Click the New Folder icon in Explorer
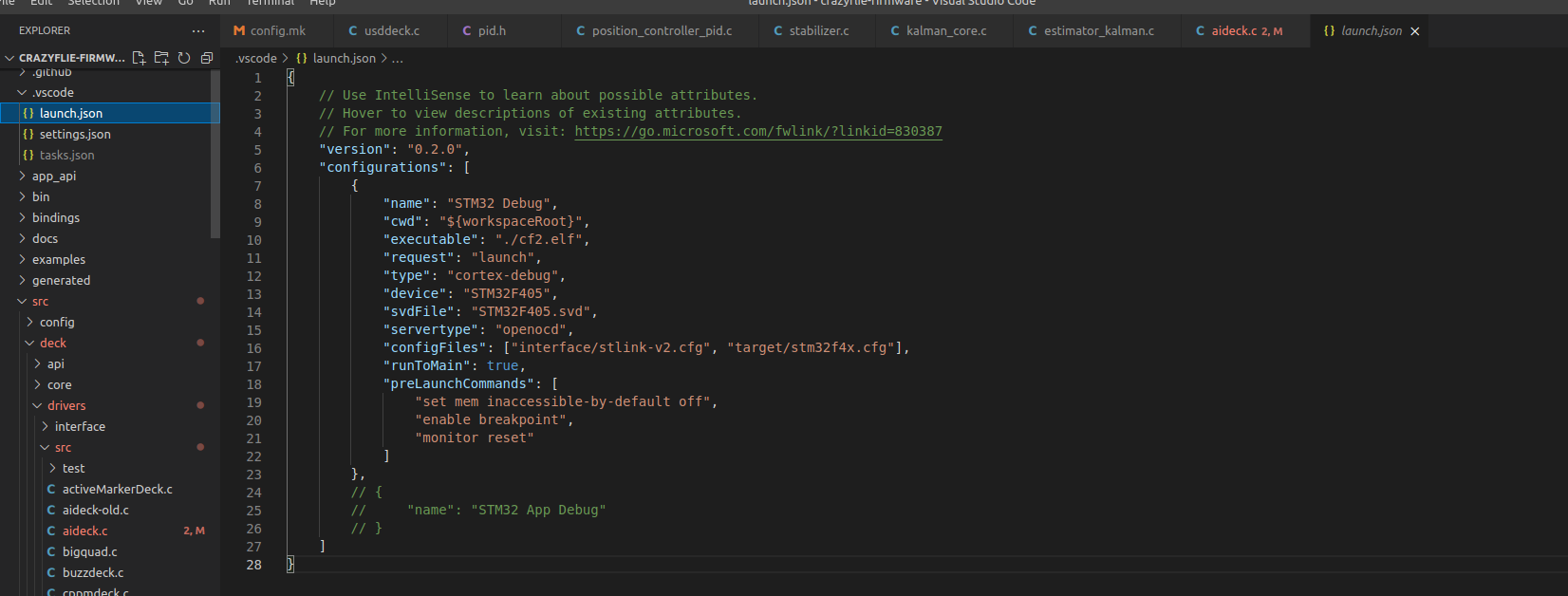This screenshot has width=1568, height=596. click(x=161, y=58)
